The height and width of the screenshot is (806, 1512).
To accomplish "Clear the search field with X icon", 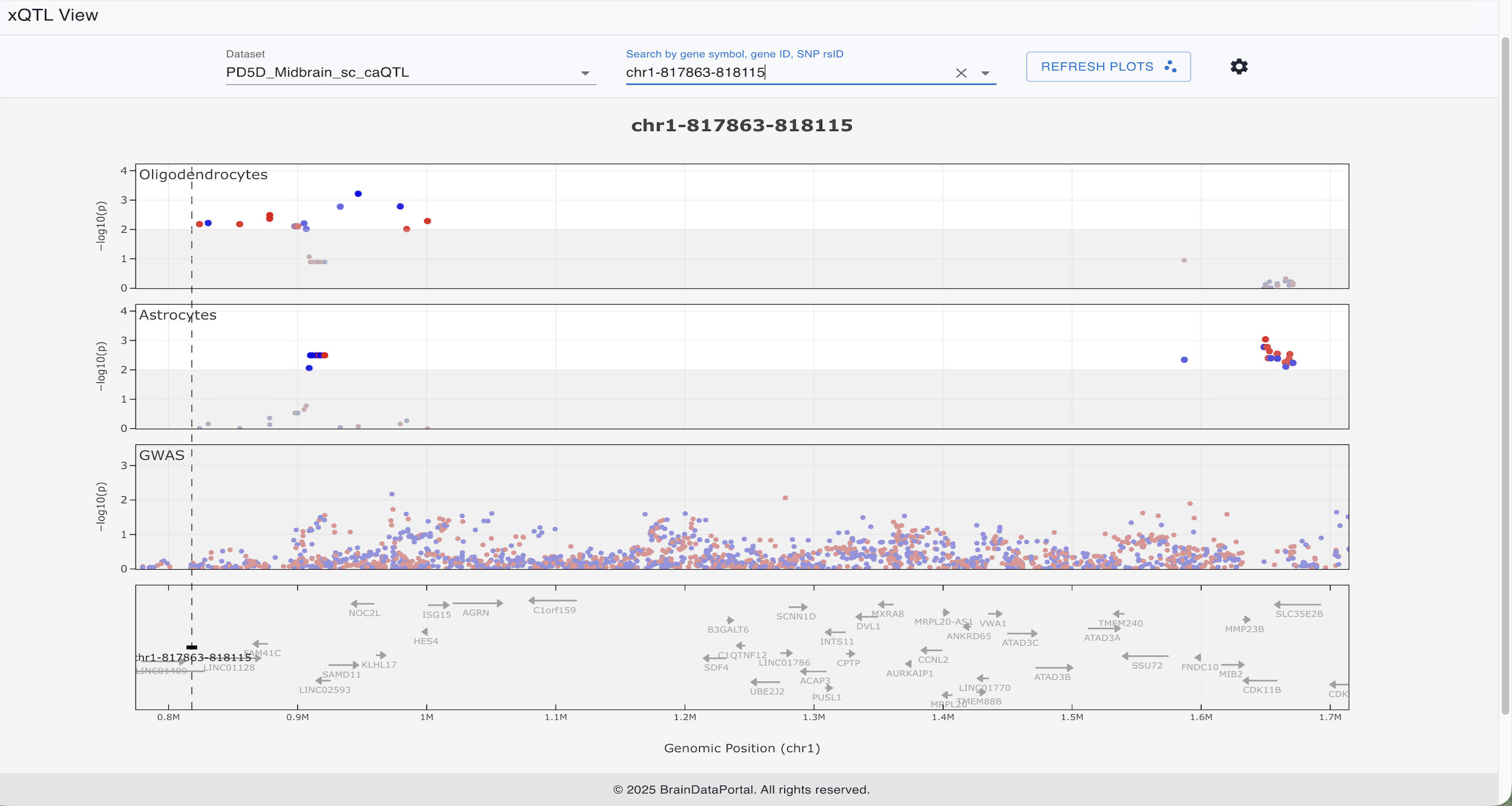I will (x=961, y=73).
